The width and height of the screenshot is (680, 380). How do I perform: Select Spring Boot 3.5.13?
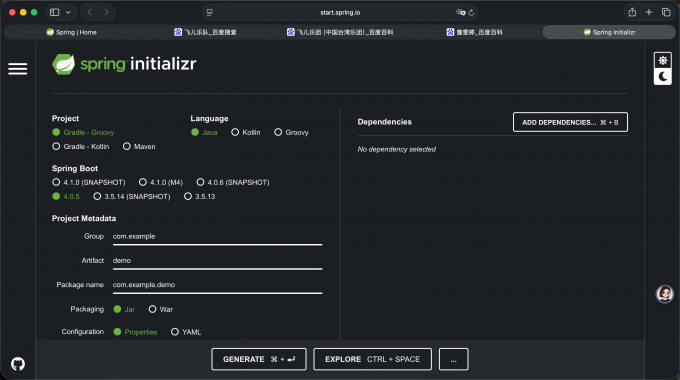[199, 197]
